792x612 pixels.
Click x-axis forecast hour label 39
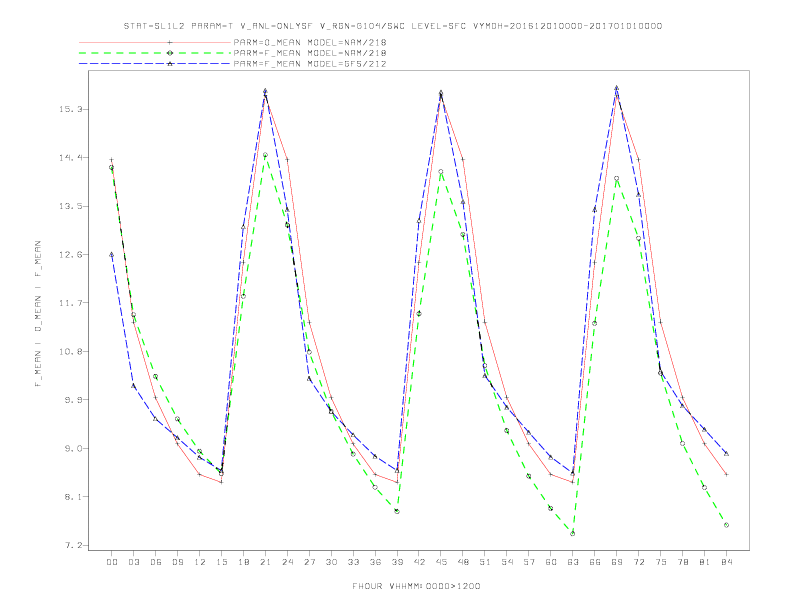point(397,562)
